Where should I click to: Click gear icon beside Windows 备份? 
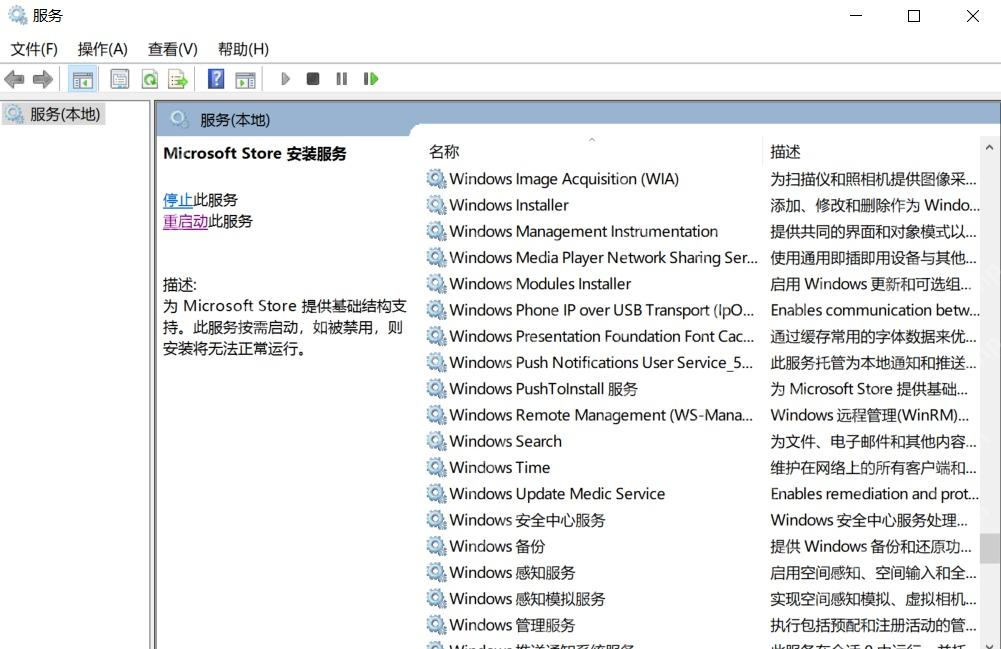(x=436, y=546)
